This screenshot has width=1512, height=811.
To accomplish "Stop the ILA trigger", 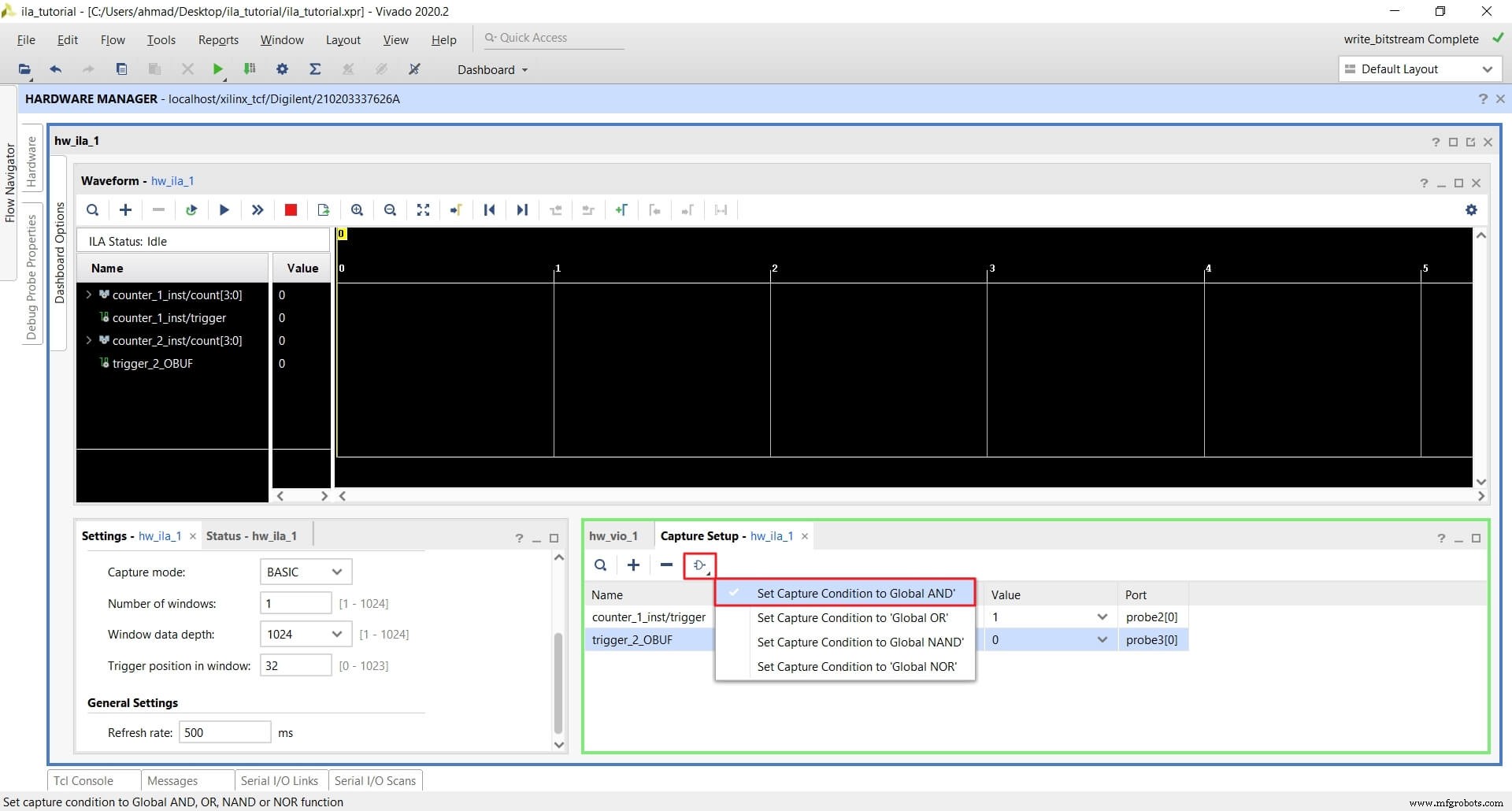I will 290,209.
